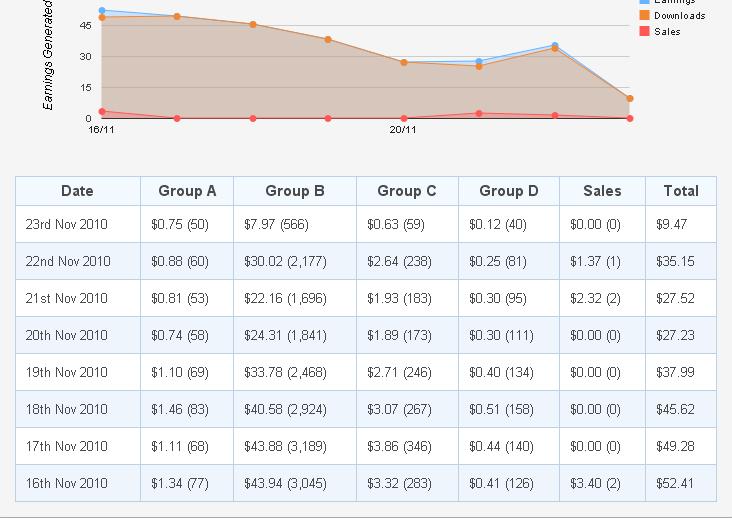Viewport: 732px width, 522px height.
Task: Click the Downloads legend label
Action: click(x=680, y=16)
